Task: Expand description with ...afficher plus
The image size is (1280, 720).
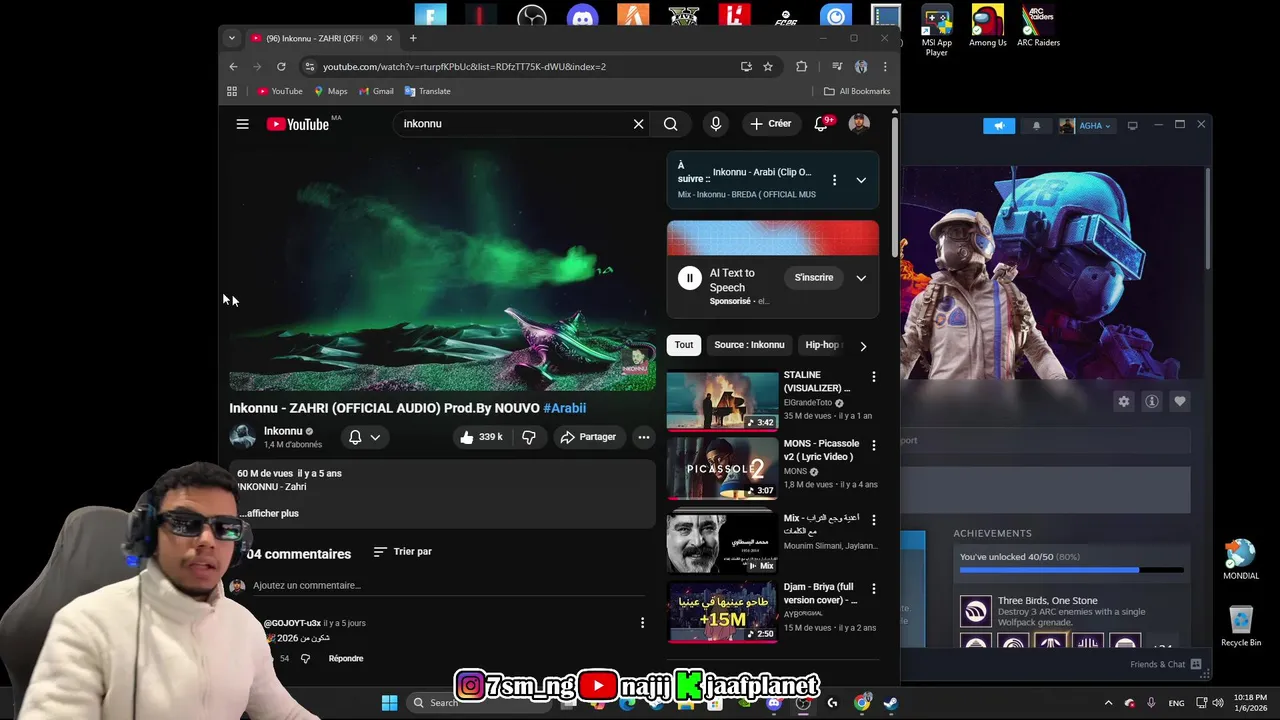Action: pyautogui.click(x=269, y=514)
